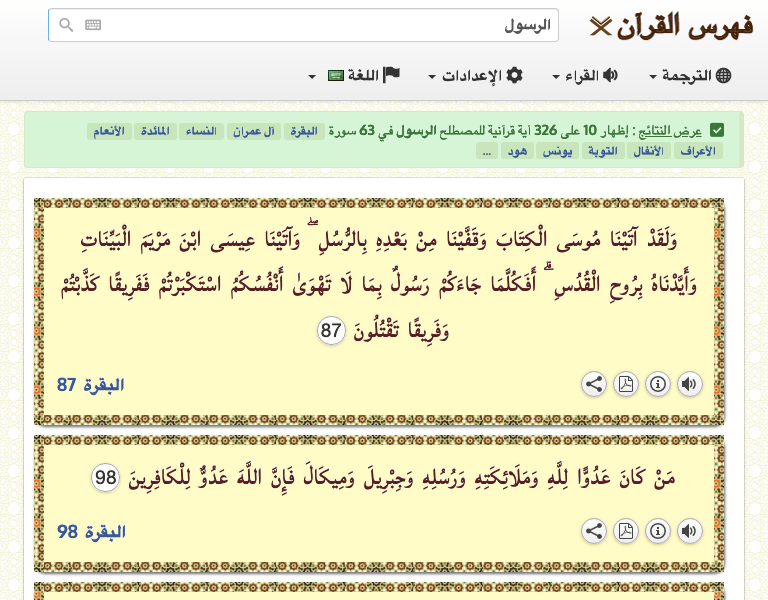The image size is (768, 600).
Task: Play audio for Al-Baqarah verse 98
Action: [x=689, y=531]
